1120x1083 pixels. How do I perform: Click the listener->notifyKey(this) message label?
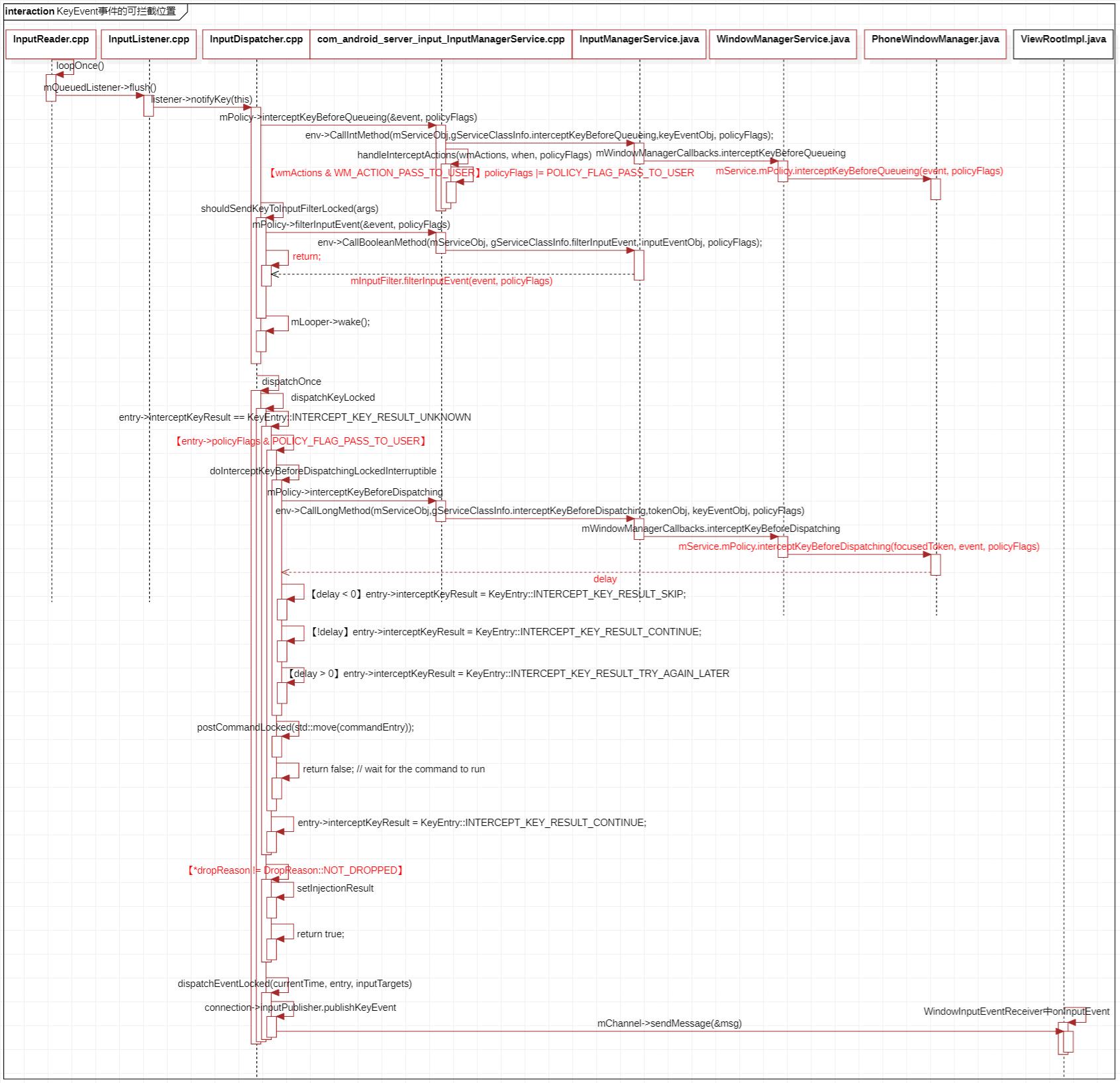201,99
